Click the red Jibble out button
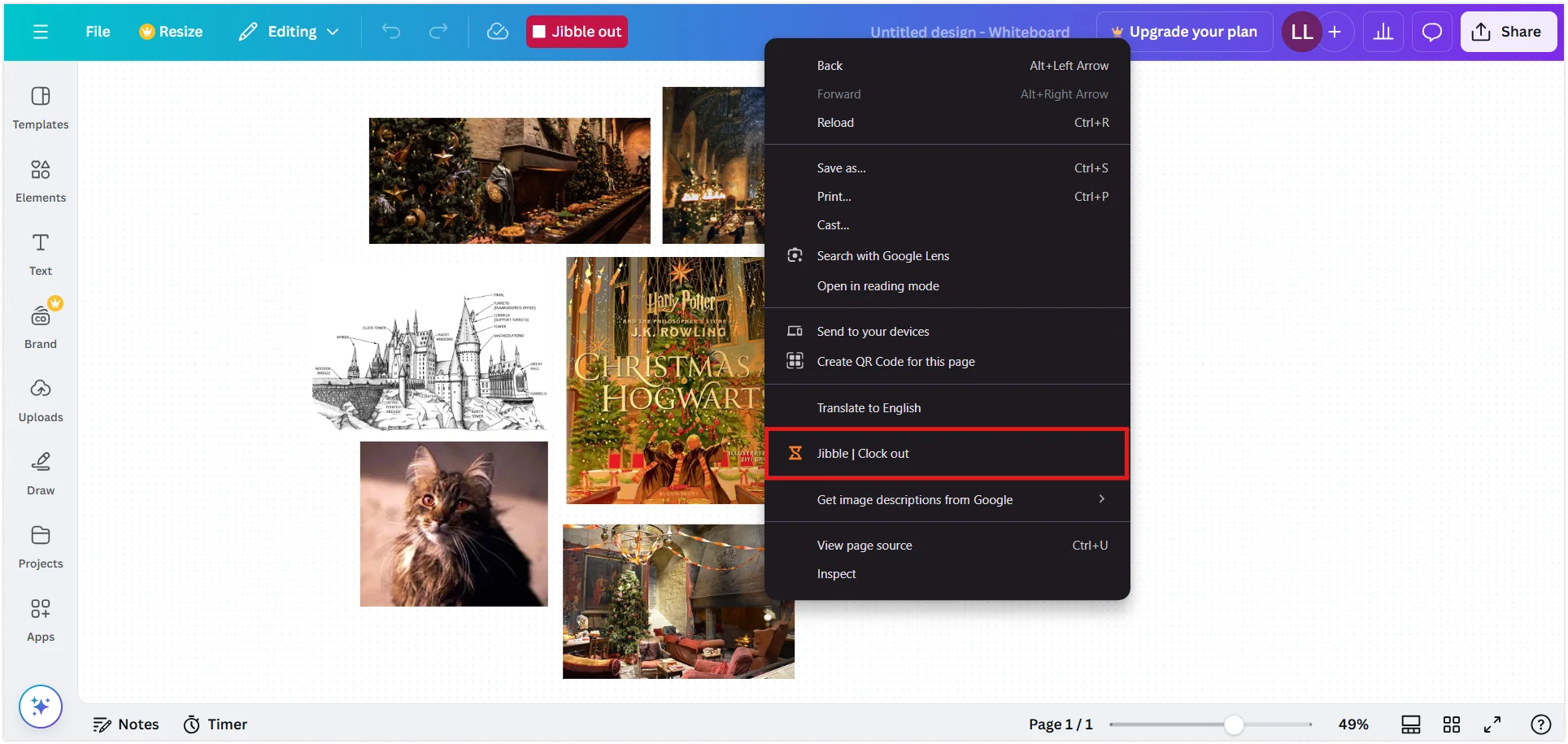This screenshot has height=744, width=1568. coord(577,32)
